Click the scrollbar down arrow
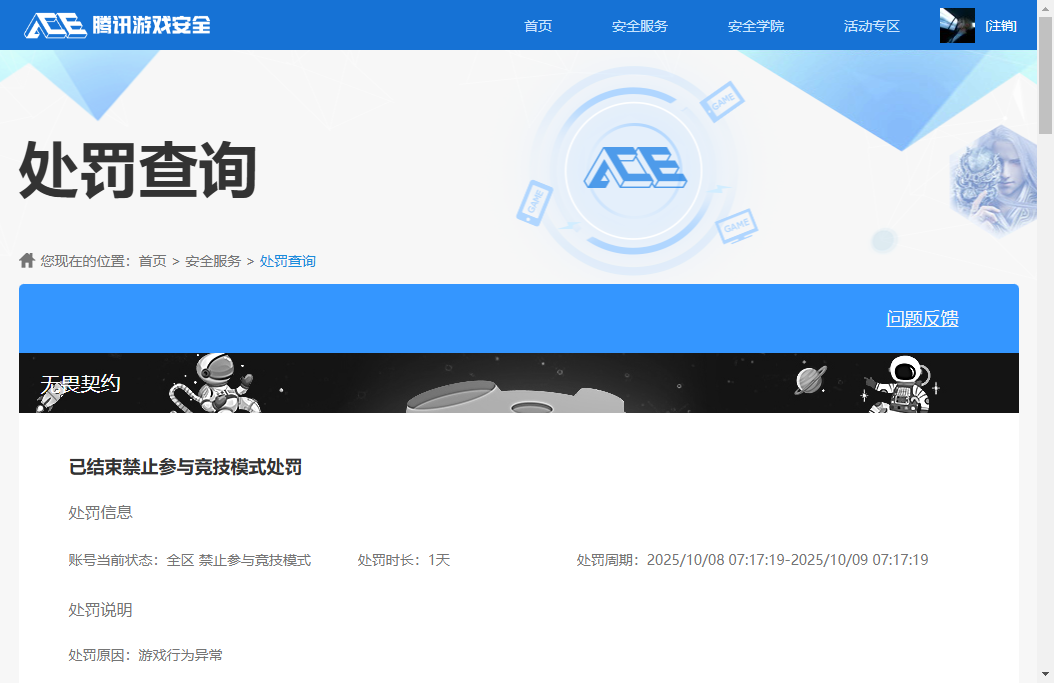This screenshot has width=1054, height=683. tap(1045, 676)
